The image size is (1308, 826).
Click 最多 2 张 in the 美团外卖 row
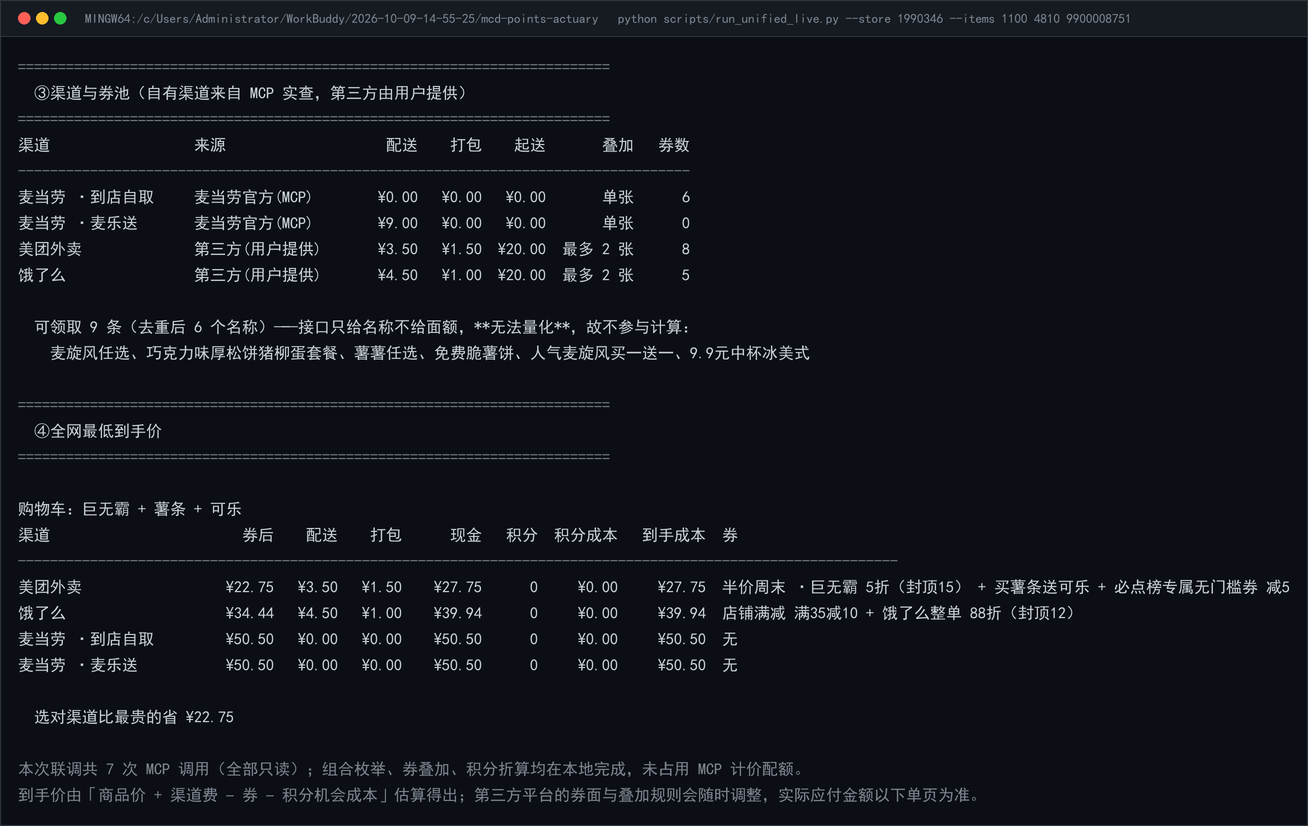click(x=598, y=249)
